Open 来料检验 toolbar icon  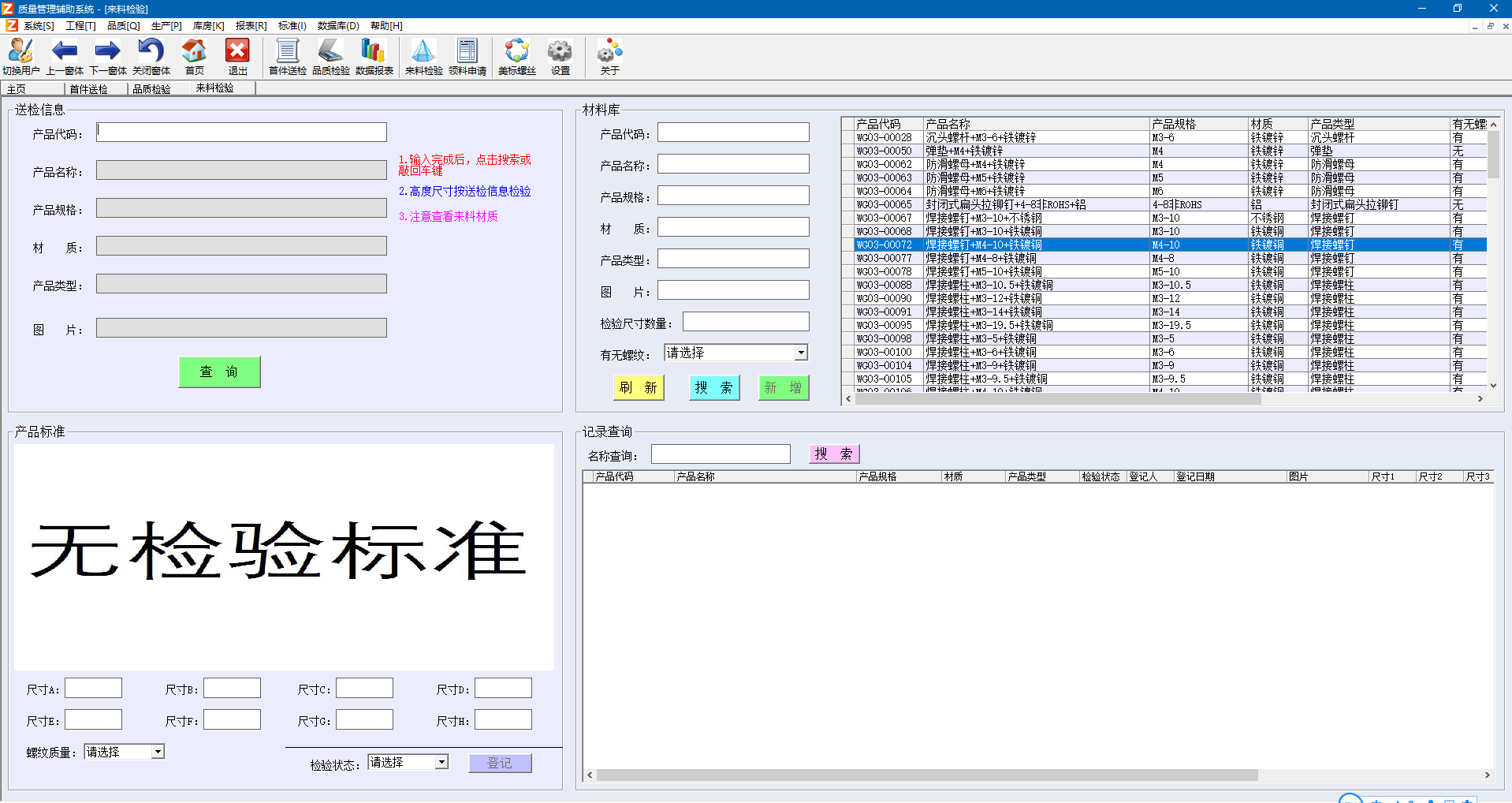pos(424,57)
